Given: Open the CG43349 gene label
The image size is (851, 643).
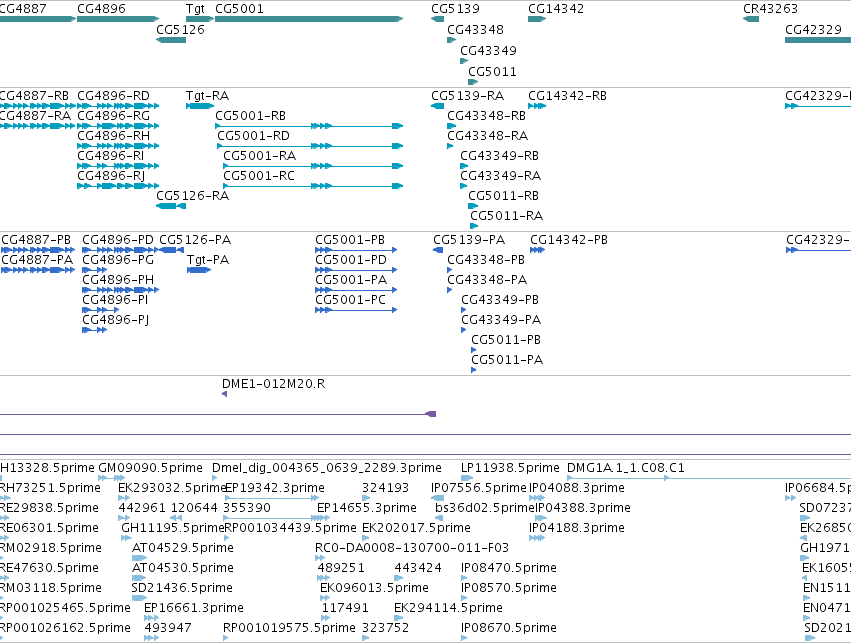Looking at the screenshot, I should [x=488, y=50].
